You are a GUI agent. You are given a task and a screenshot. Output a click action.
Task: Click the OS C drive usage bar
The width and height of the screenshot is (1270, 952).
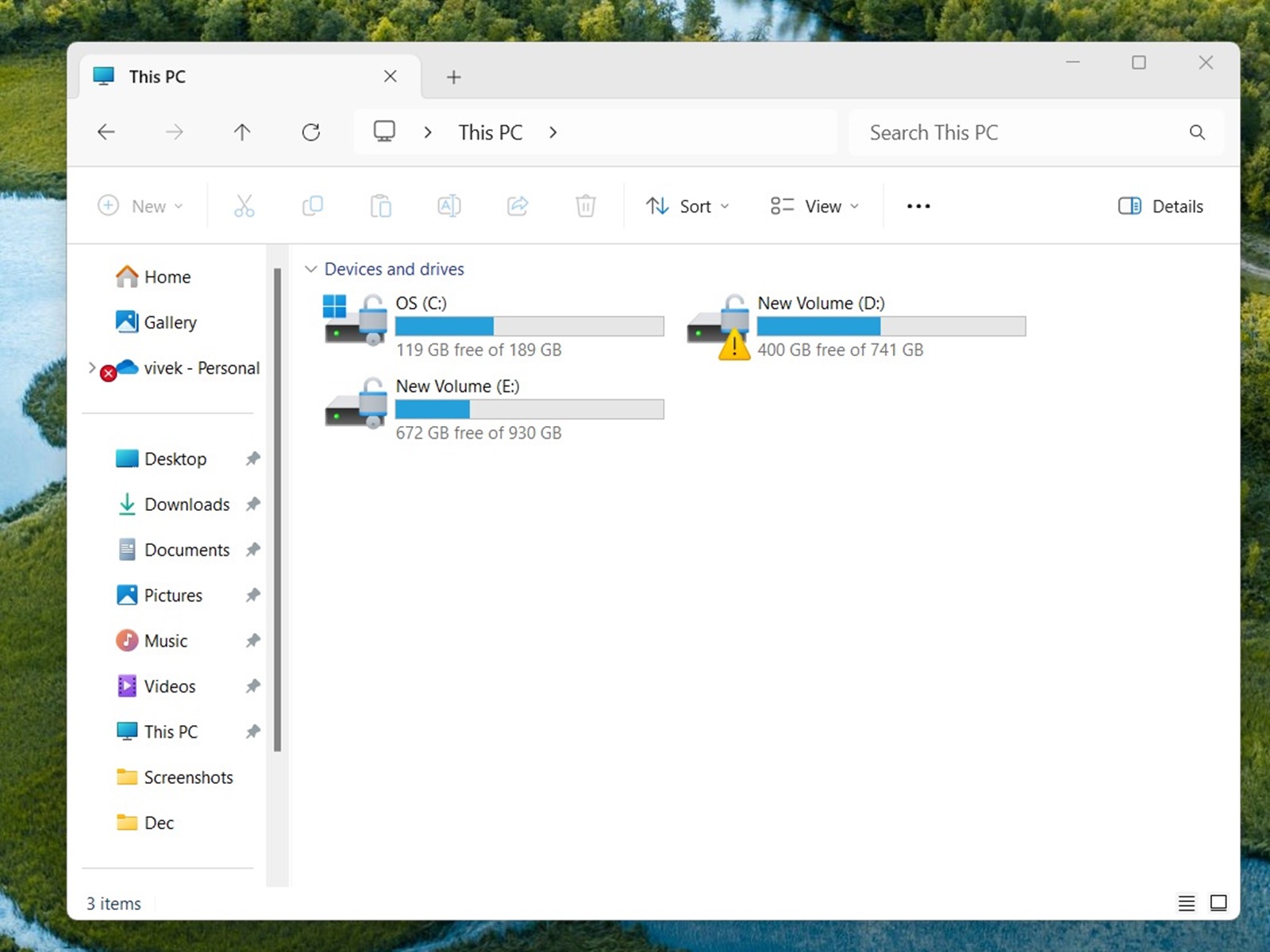(529, 326)
